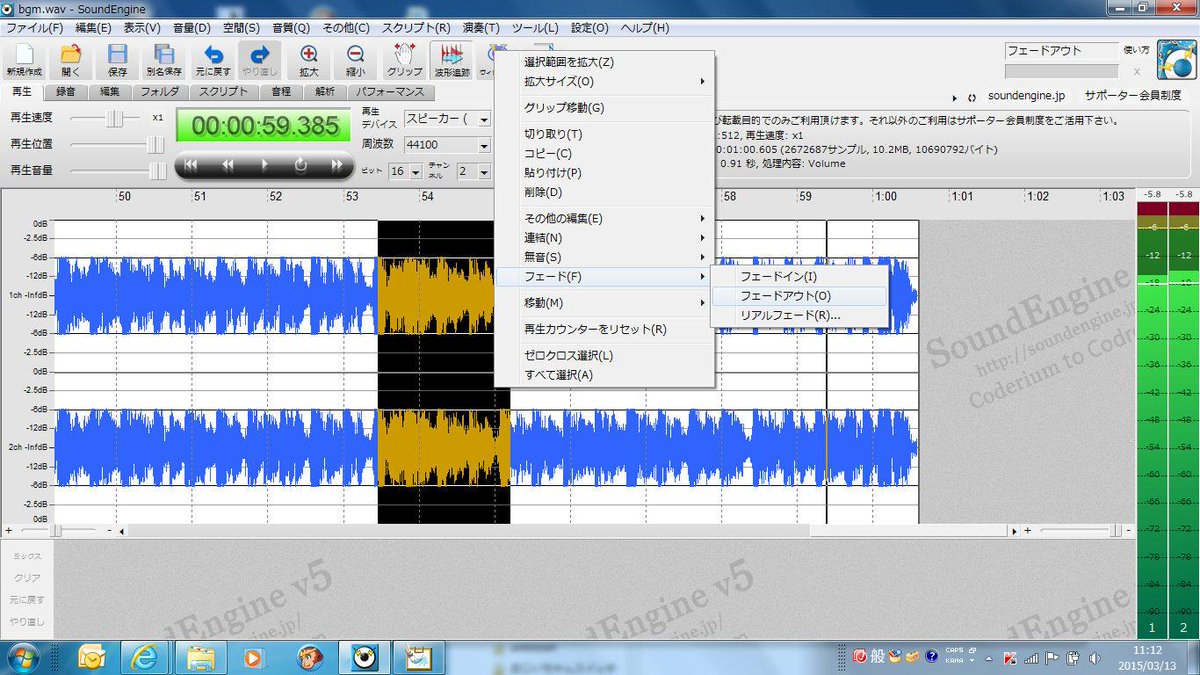Toggle the 波形追跡 waveform tracking tool
This screenshot has width=1200, height=675.
click(451, 60)
